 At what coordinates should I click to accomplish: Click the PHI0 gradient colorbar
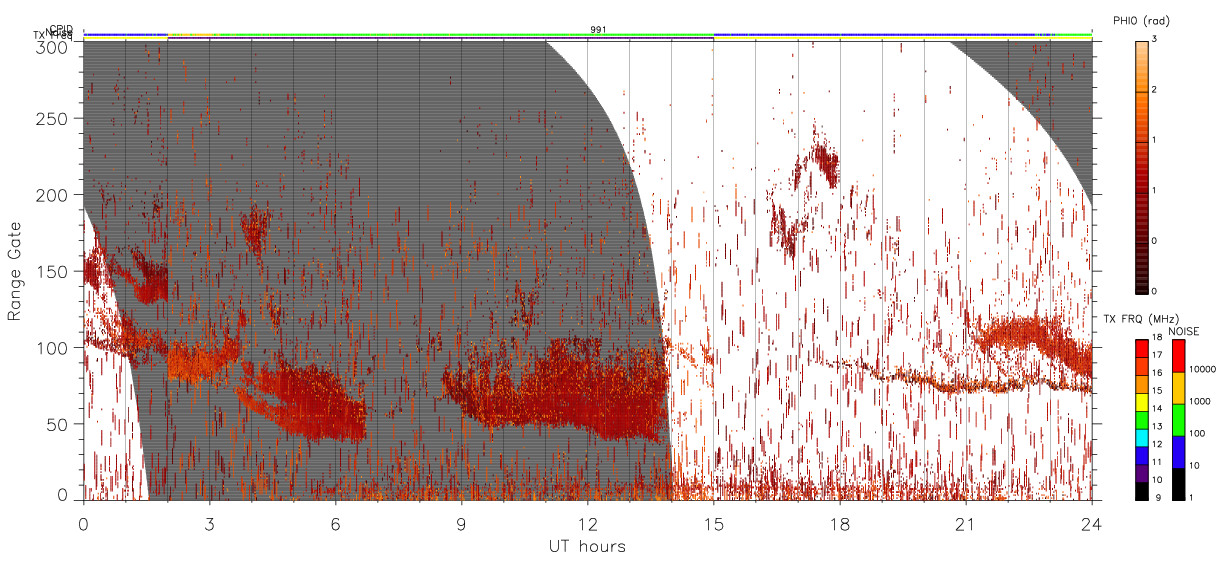[1142, 167]
